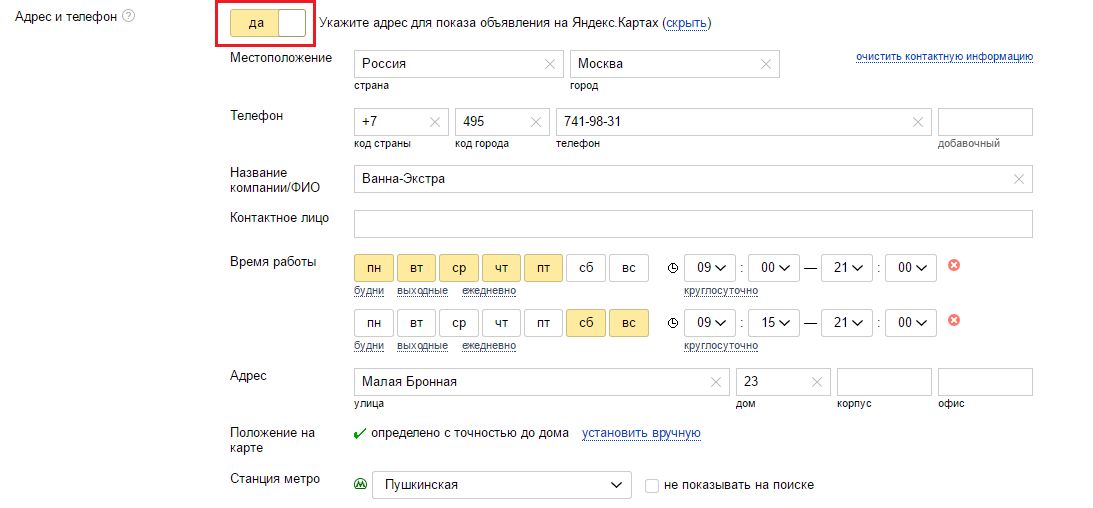Open the first row start hour dropdown

[x=714, y=268]
